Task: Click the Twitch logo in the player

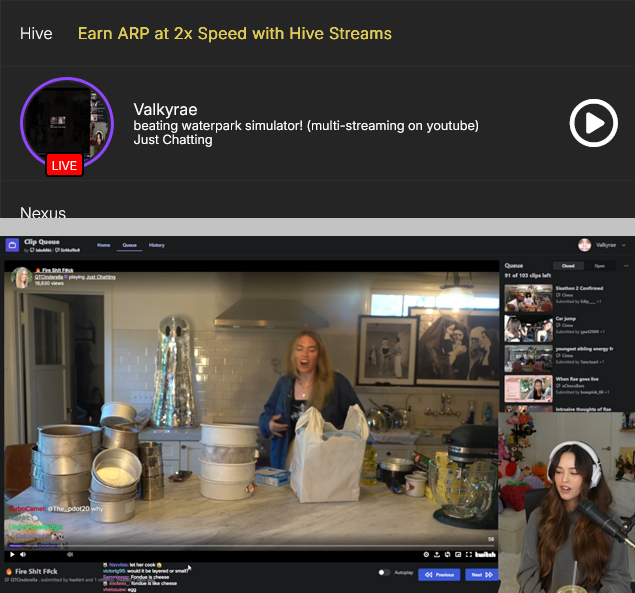Action: 485,554
